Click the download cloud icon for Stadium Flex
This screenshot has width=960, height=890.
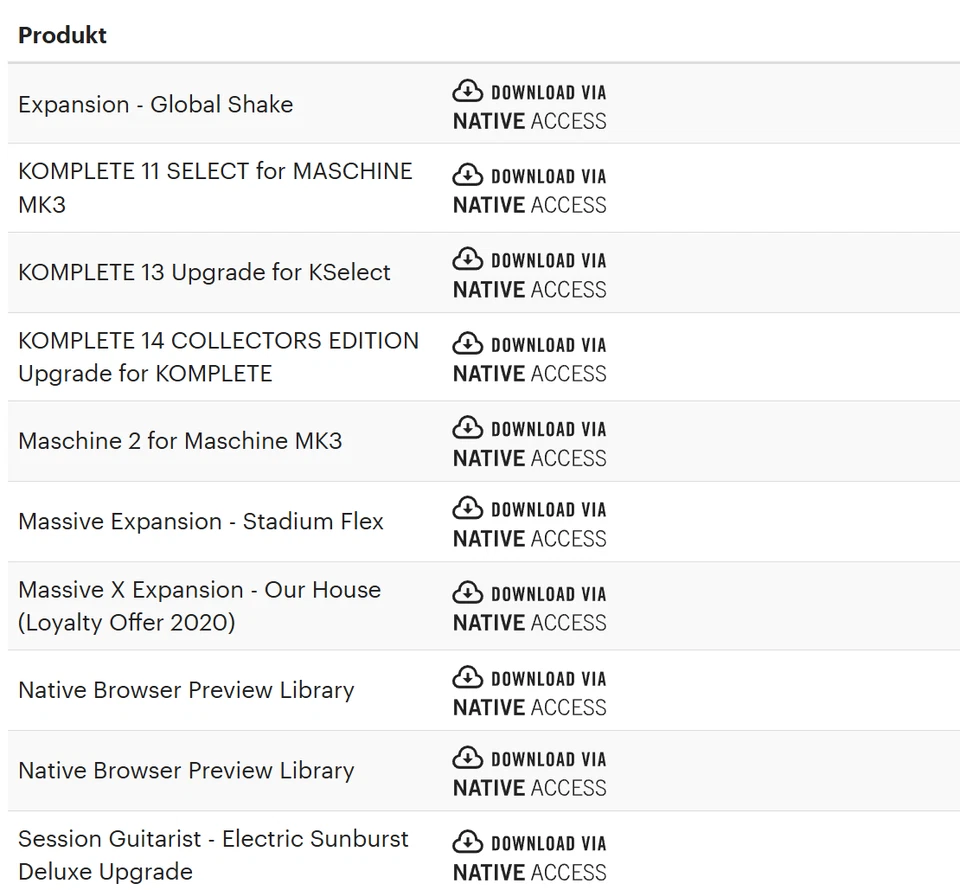[x=466, y=508]
